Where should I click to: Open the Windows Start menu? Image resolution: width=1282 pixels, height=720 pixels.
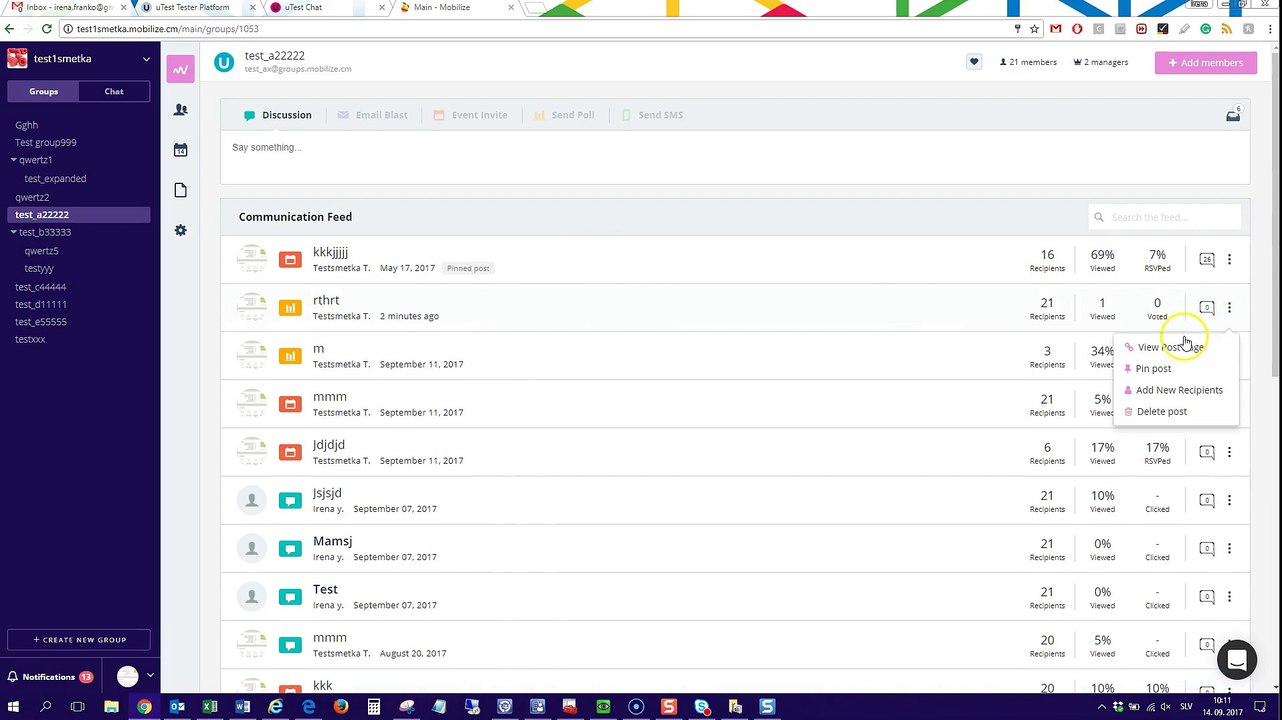pos(14,707)
